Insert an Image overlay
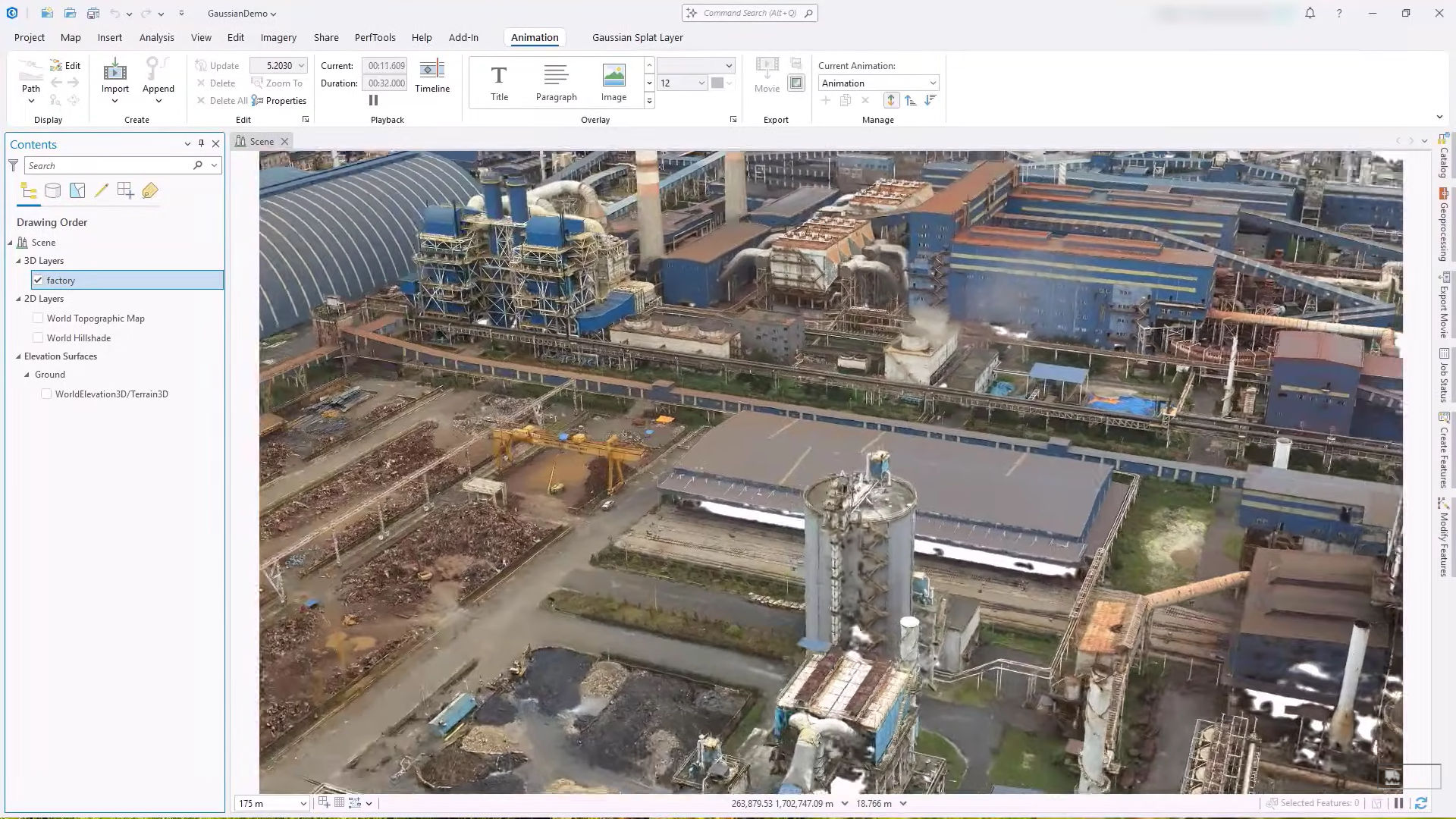The image size is (1456, 819). [613, 82]
